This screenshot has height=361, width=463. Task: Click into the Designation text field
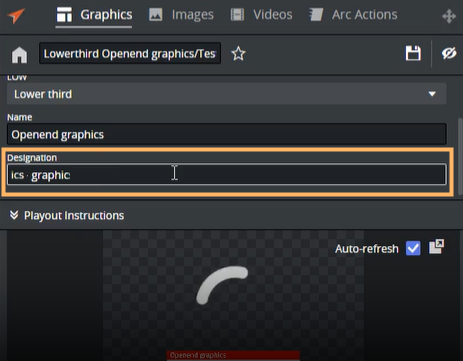(226, 174)
